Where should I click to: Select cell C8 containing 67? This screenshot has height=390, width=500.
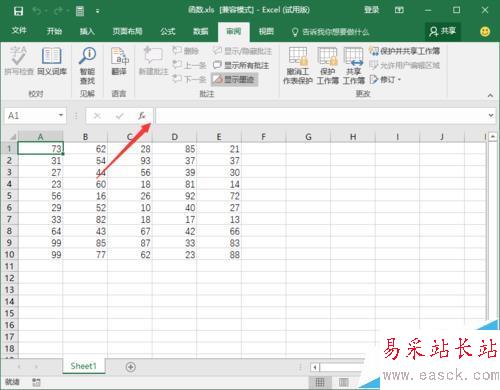pyautogui.click(x=130, y=231)
